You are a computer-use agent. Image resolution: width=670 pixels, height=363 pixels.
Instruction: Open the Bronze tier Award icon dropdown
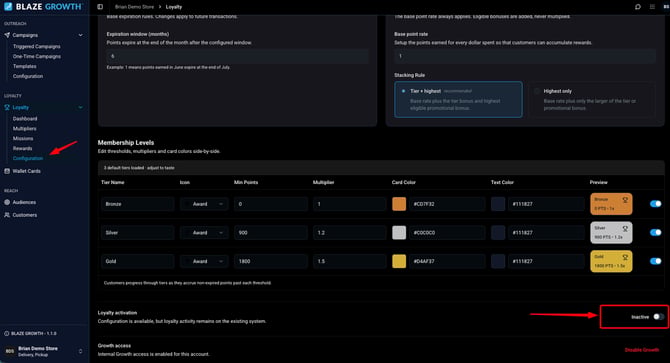coord(204,204)
